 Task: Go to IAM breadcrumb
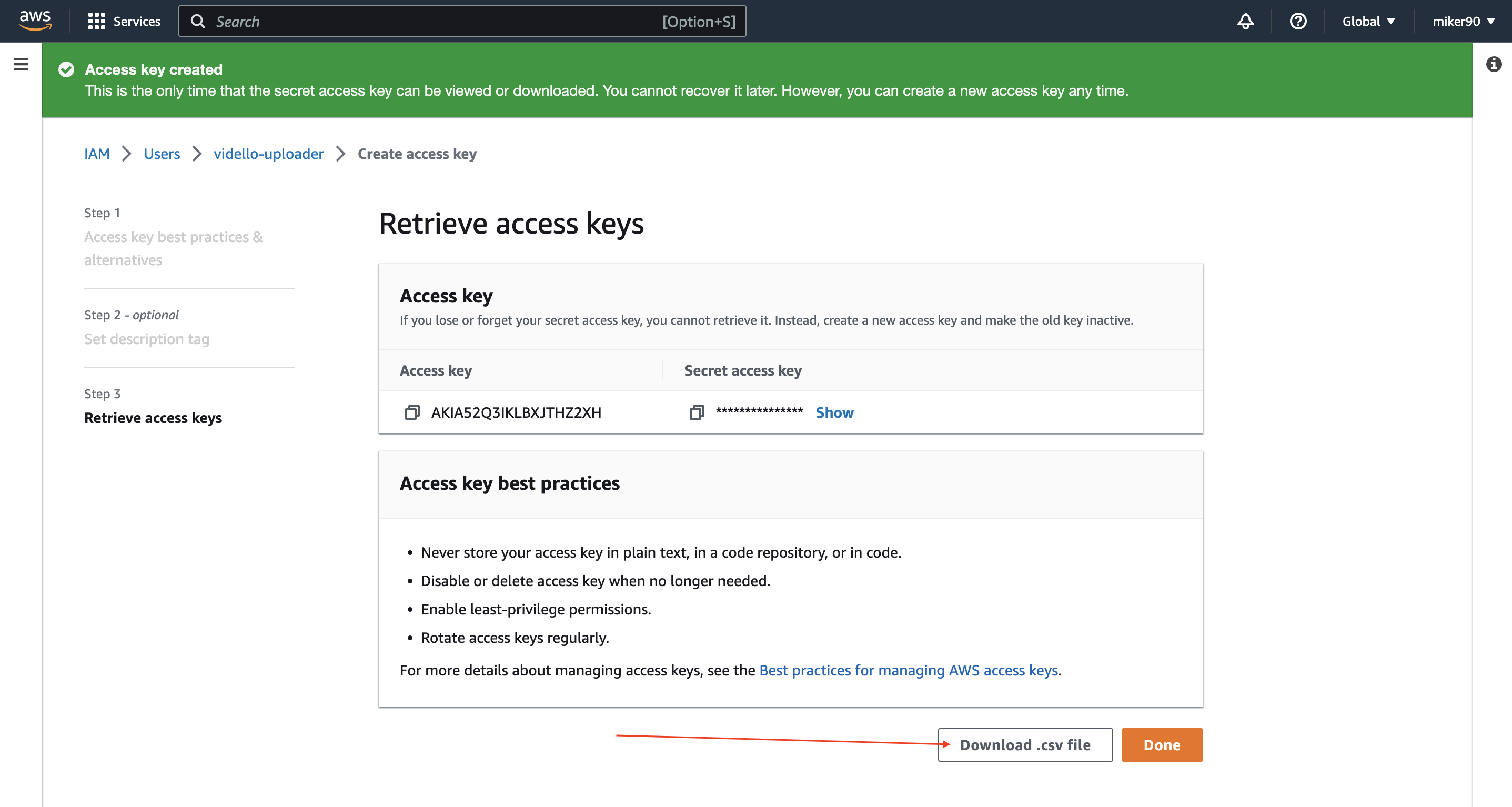pos(97,154)
